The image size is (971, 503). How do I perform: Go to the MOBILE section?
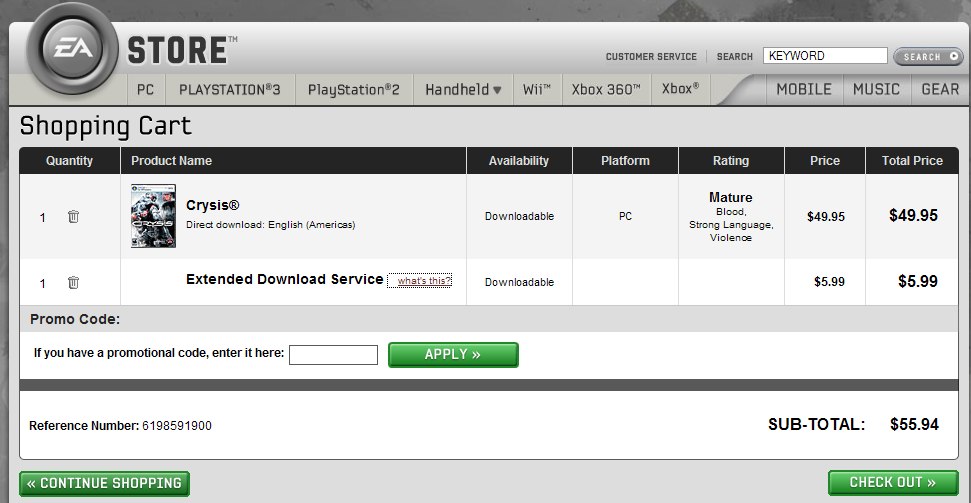click(804, 90)
